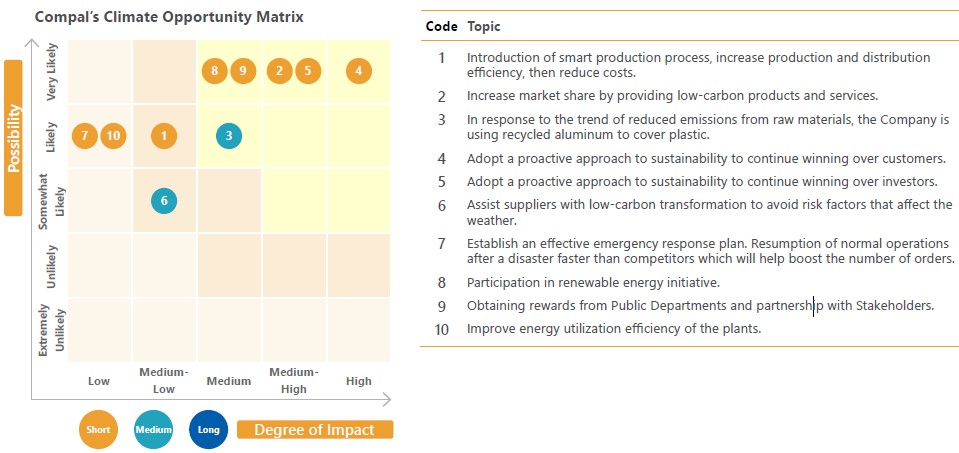
Task: Click the teal circle numbered 6
Action: pyautogui.click(x=164, y=201)
